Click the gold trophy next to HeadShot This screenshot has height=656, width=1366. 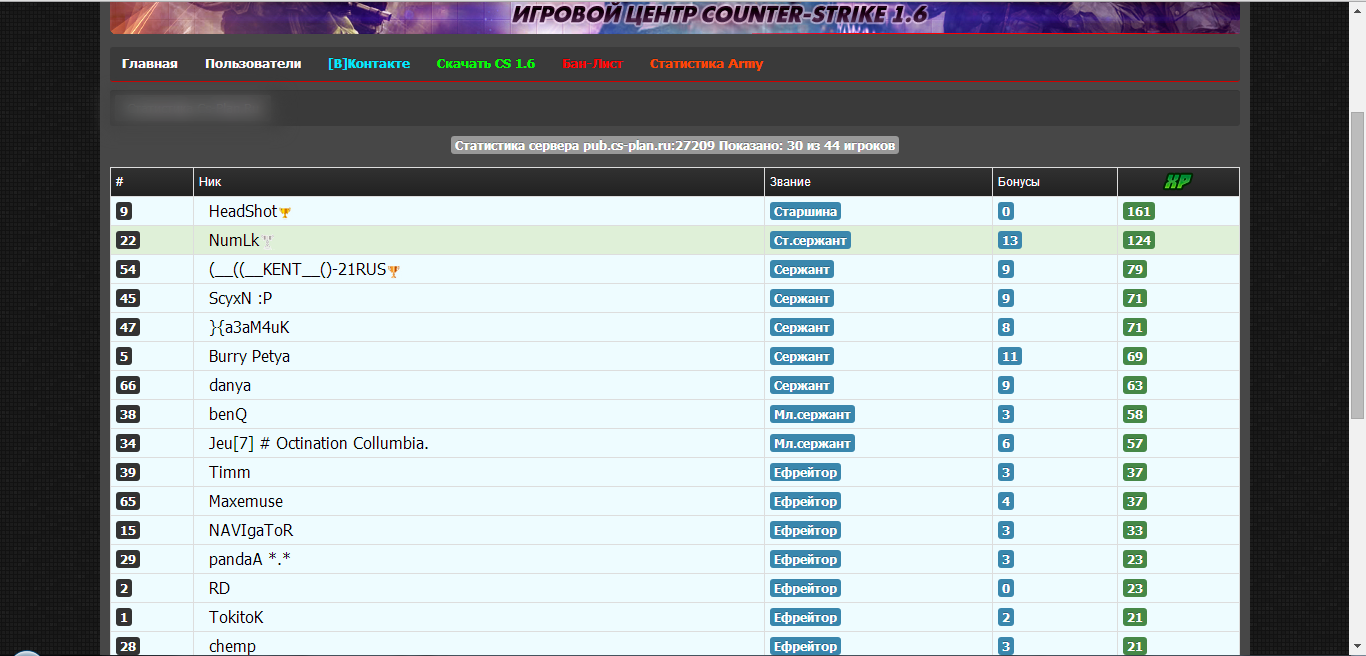pyautogui.click(x=285, y=212)
